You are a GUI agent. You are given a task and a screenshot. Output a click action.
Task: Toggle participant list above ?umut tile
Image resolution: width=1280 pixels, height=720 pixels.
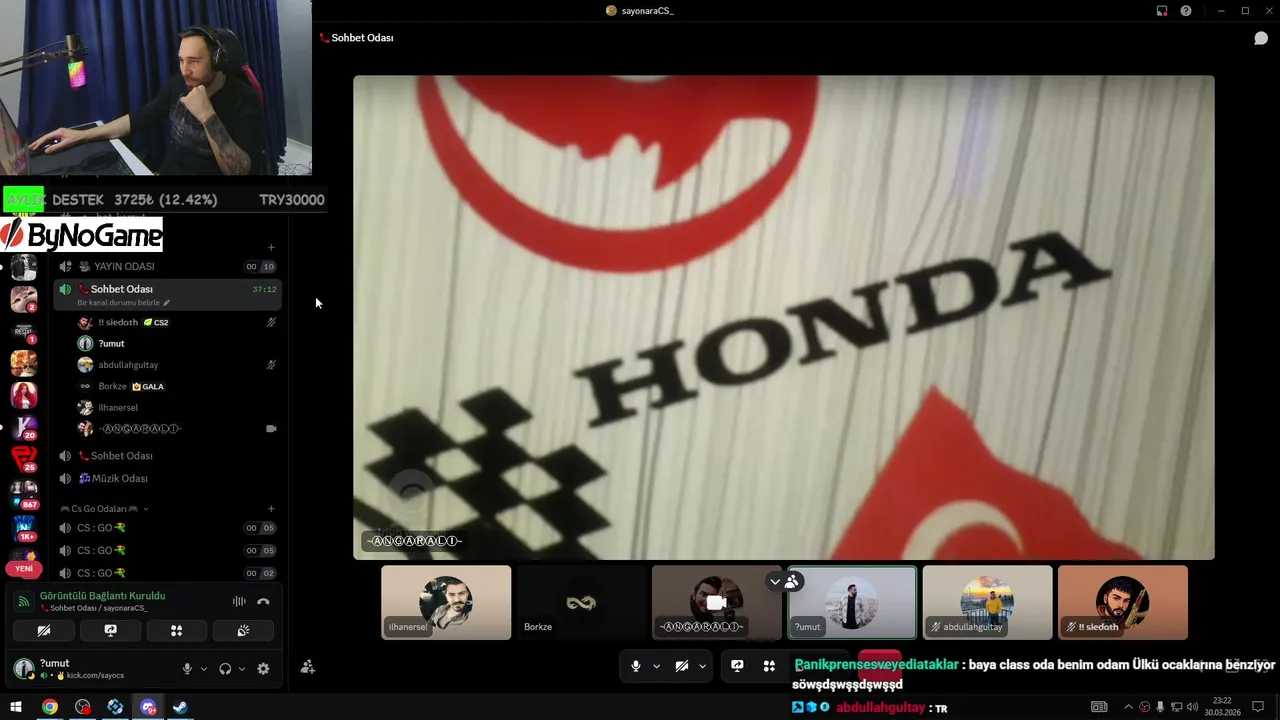784,581
